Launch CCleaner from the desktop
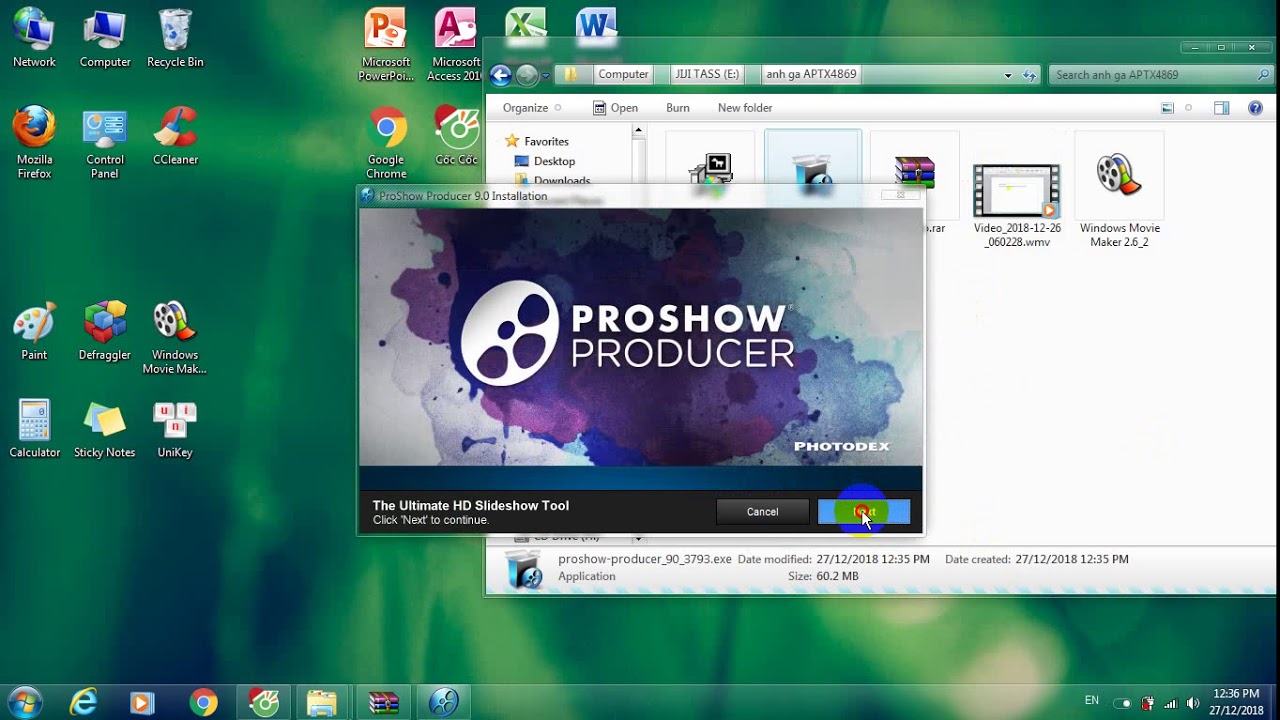This screenshot has width=1280, height=720. tap(175, 135)
